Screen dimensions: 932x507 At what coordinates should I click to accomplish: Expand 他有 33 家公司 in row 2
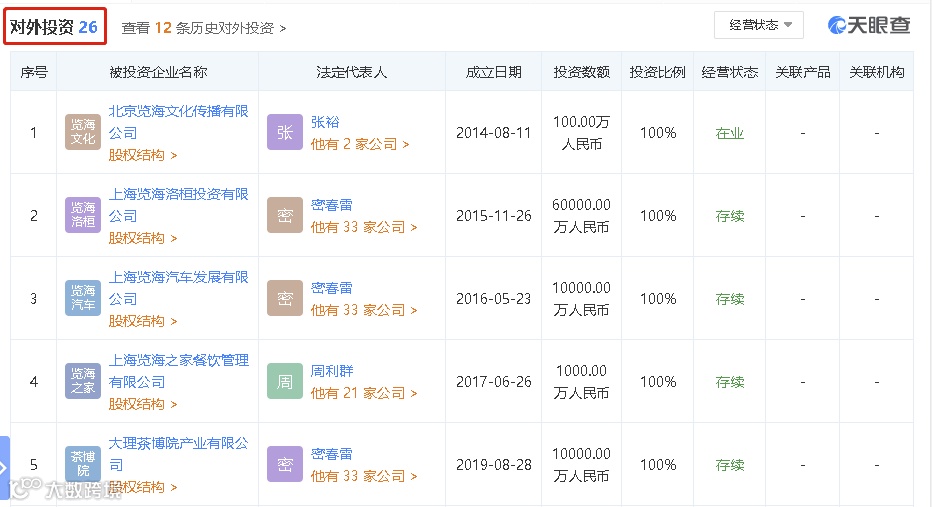[x=364, y=227]
